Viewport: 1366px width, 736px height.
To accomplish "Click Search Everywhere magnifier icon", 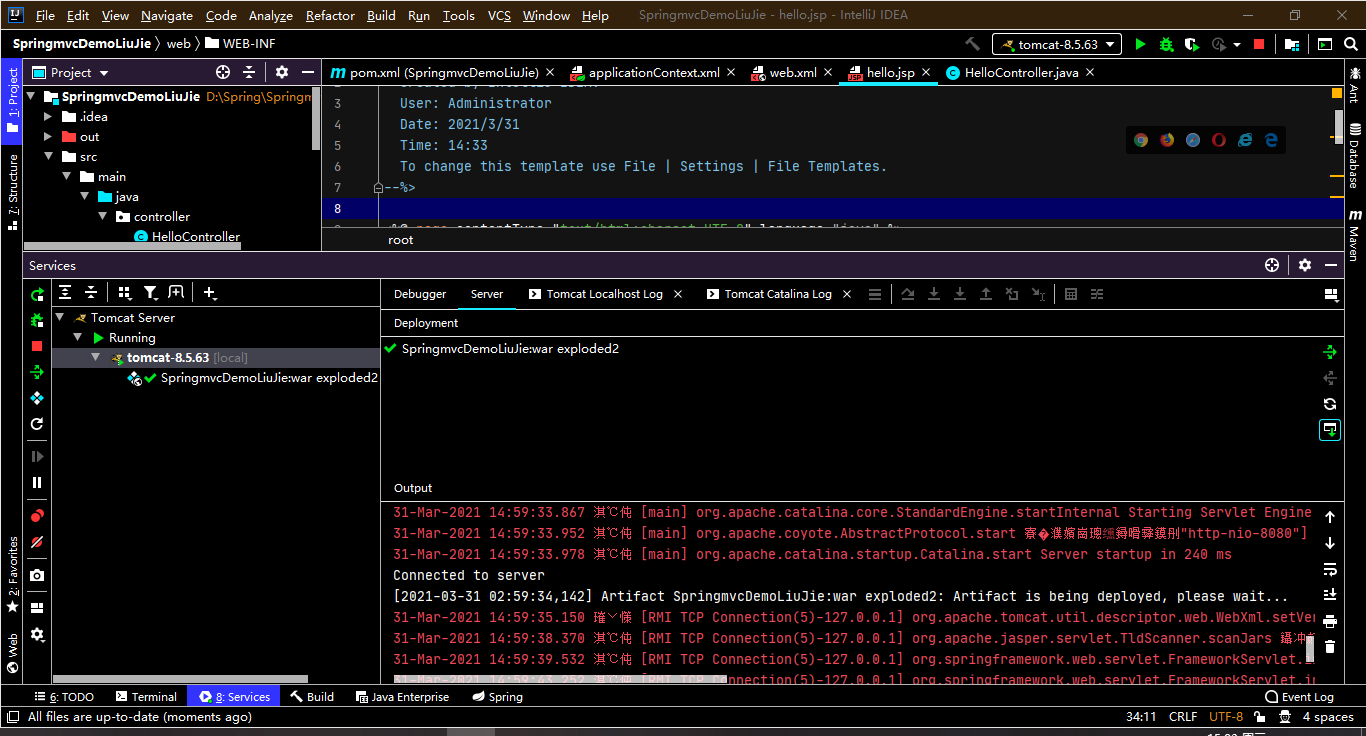I will coord(1351,44).
